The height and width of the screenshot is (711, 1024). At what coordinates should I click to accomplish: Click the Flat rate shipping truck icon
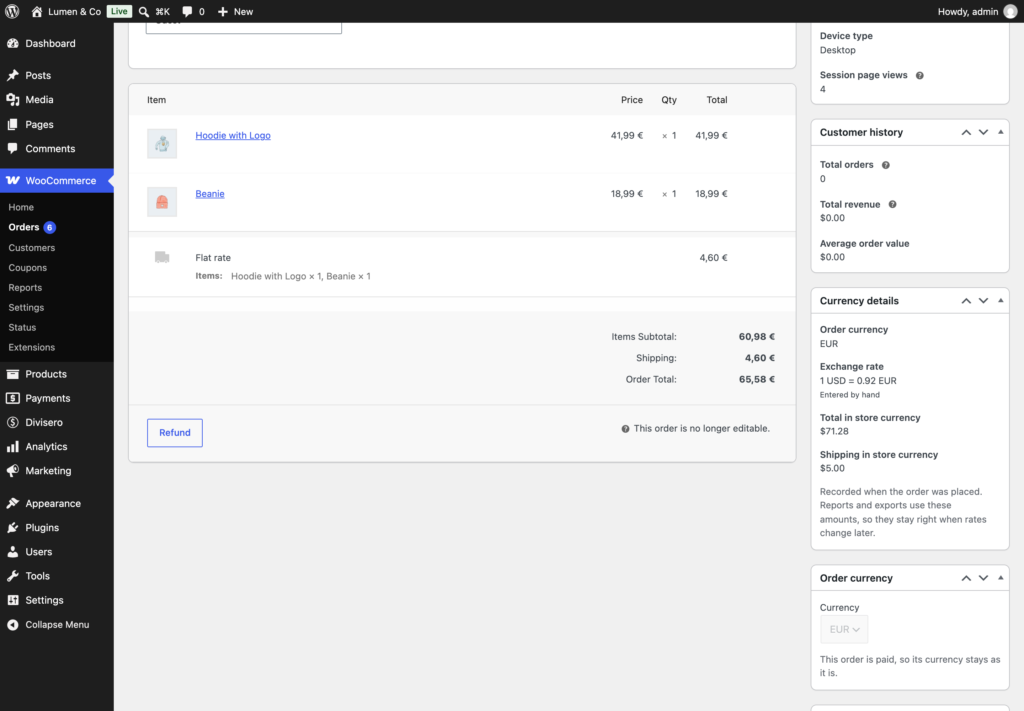coord(162,257)
